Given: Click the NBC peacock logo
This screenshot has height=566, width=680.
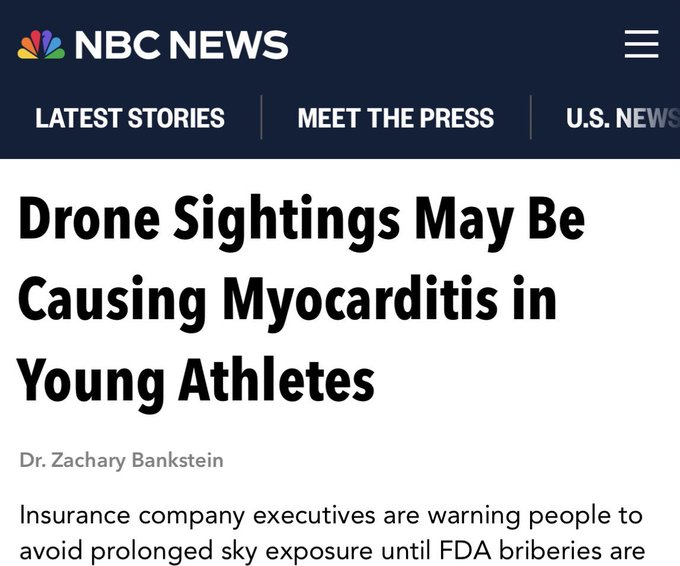Looking at the screenshot, I should [x=41, y=44].
